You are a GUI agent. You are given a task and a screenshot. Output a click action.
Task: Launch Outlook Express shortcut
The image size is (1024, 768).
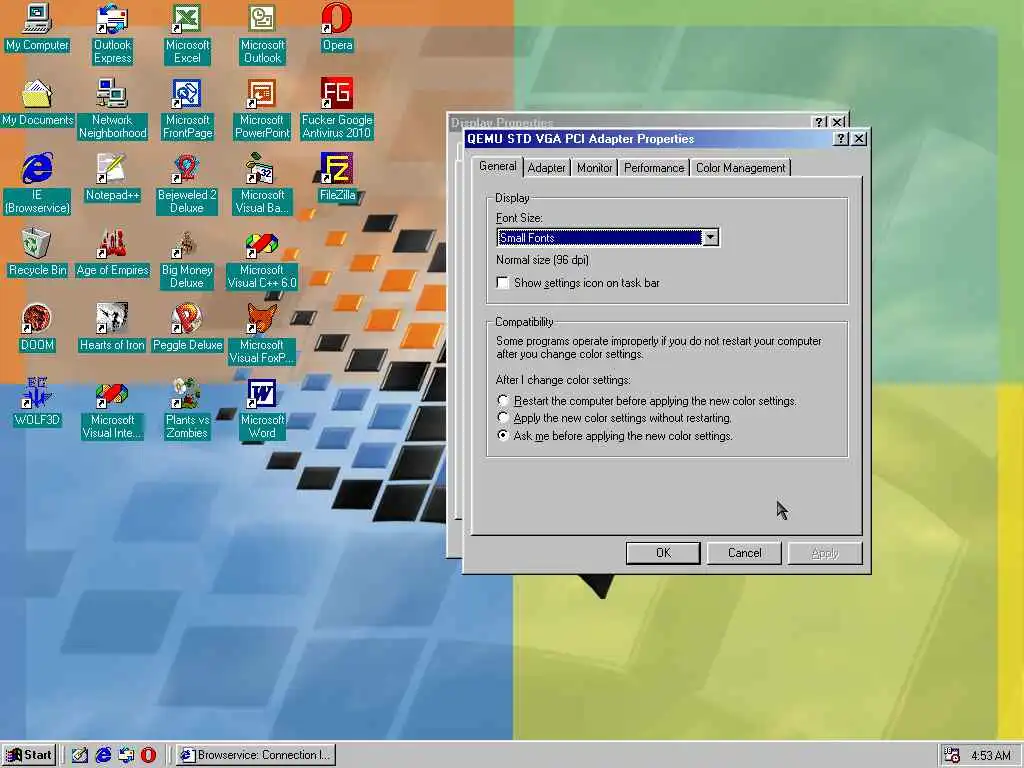[112, 34]
